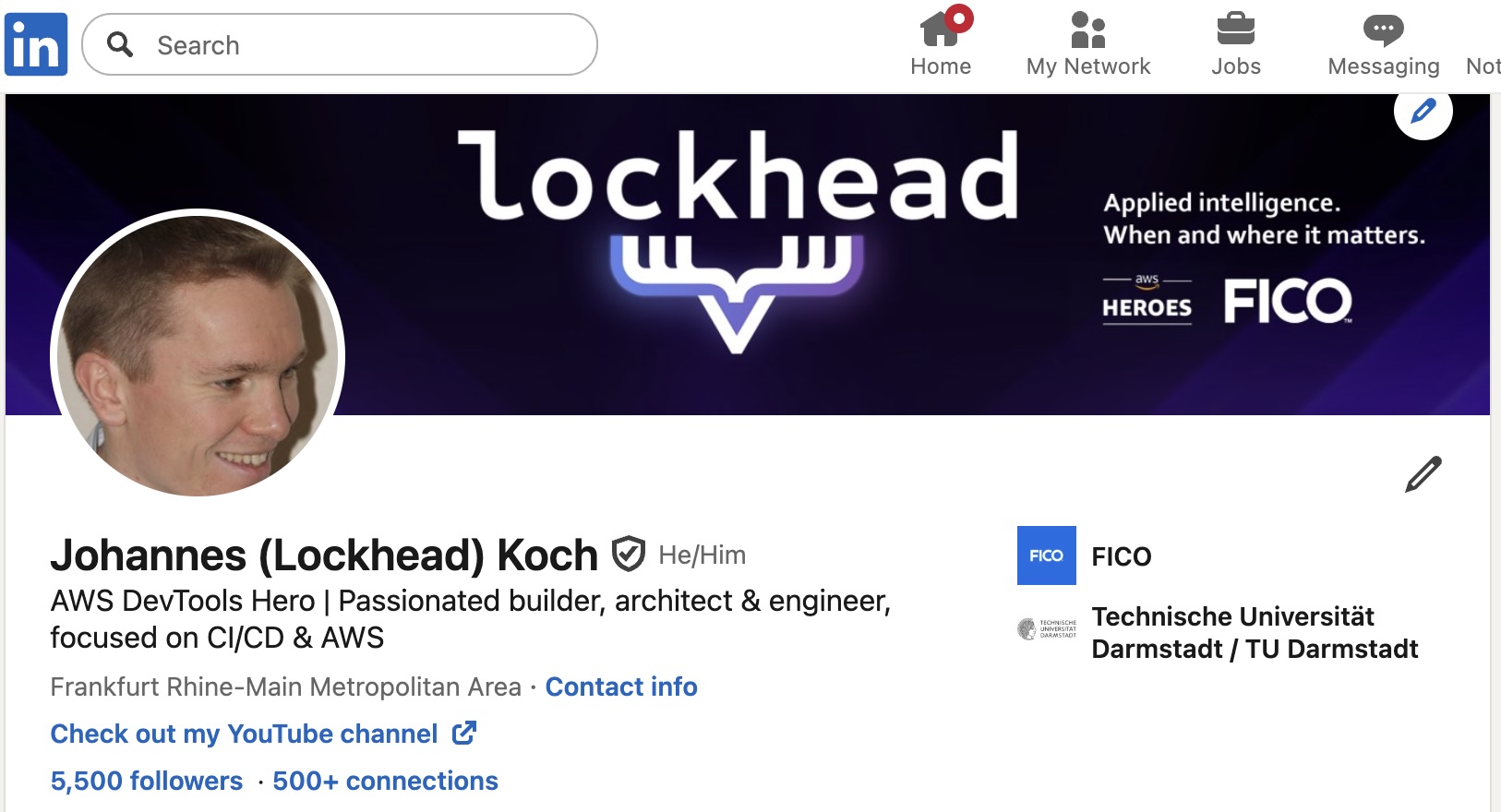Open the Home feed icon
The height and width of the screenshot is (812, 1501).
pos(940,30)
